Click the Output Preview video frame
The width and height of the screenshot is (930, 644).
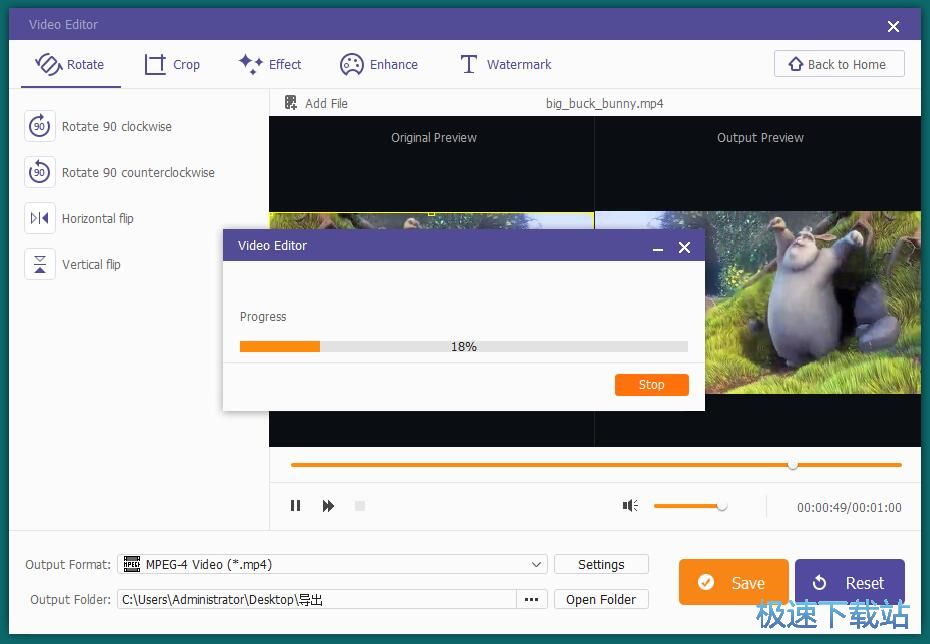click(758, 302)
